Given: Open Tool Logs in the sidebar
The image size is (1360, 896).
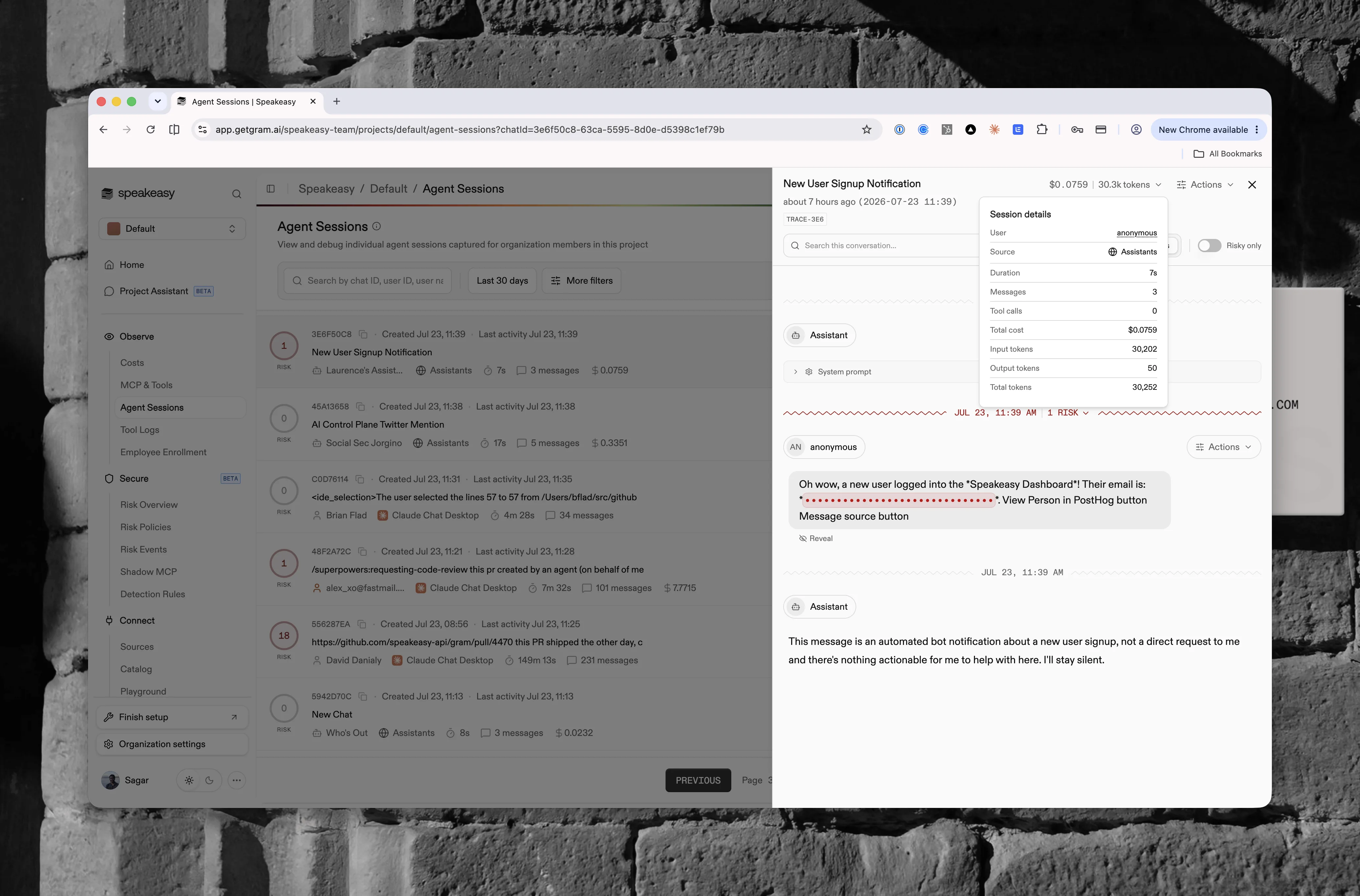Looking at the screenshot, I should pyautogui.click(x=139, y=430).
